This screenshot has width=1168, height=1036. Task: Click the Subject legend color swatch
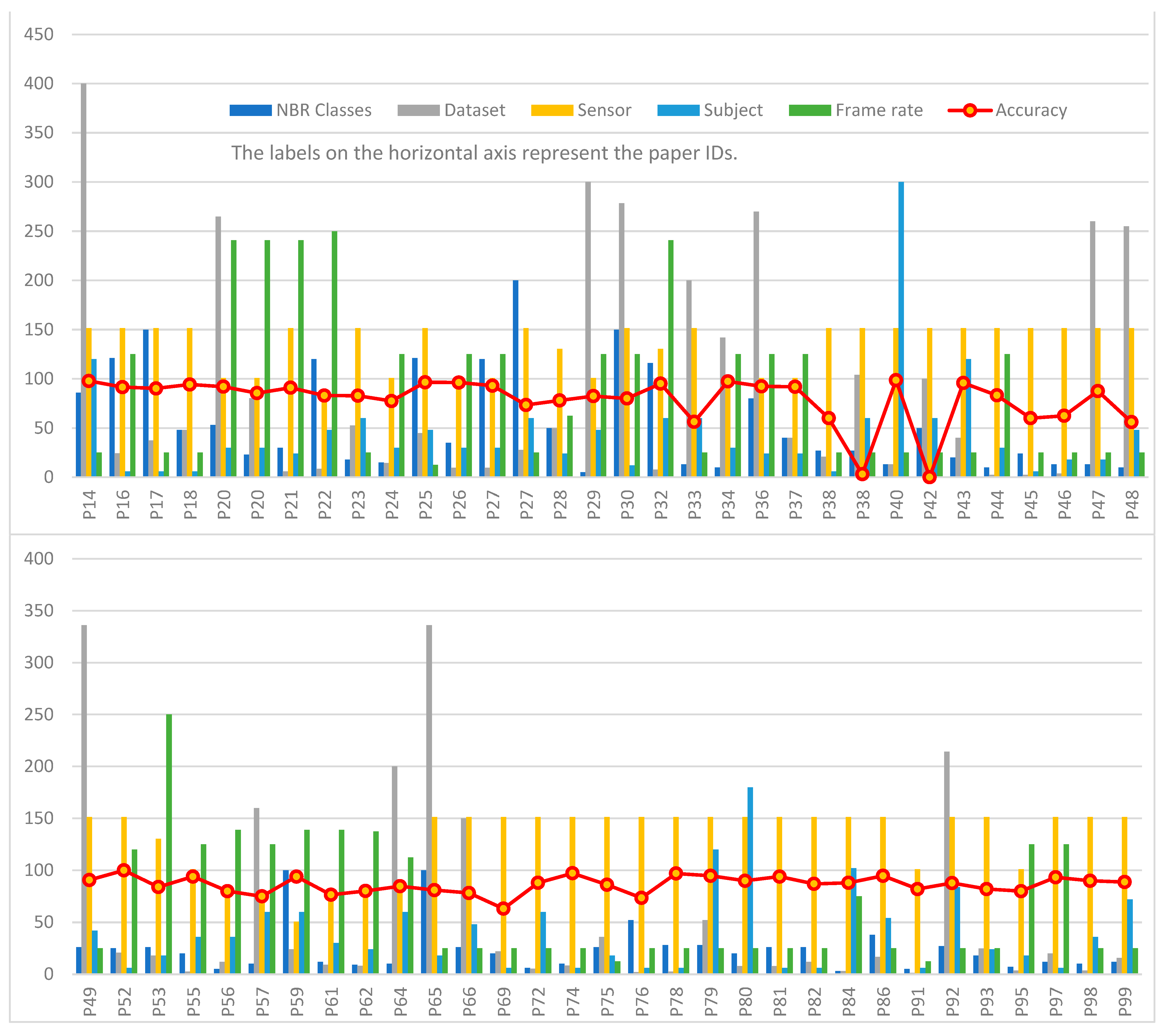pyautogui.click(x=678, y=110)
